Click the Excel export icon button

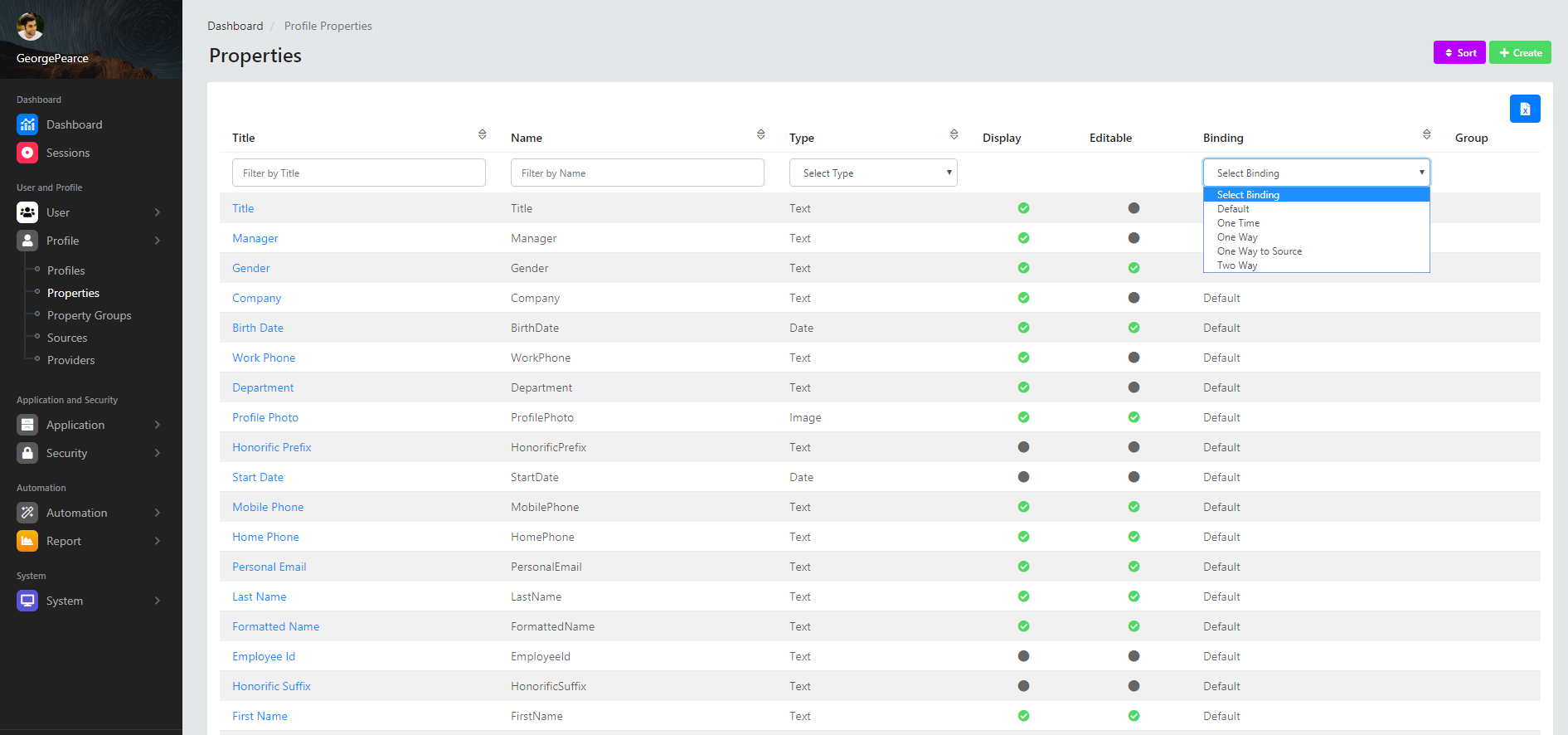[1524, 109]
